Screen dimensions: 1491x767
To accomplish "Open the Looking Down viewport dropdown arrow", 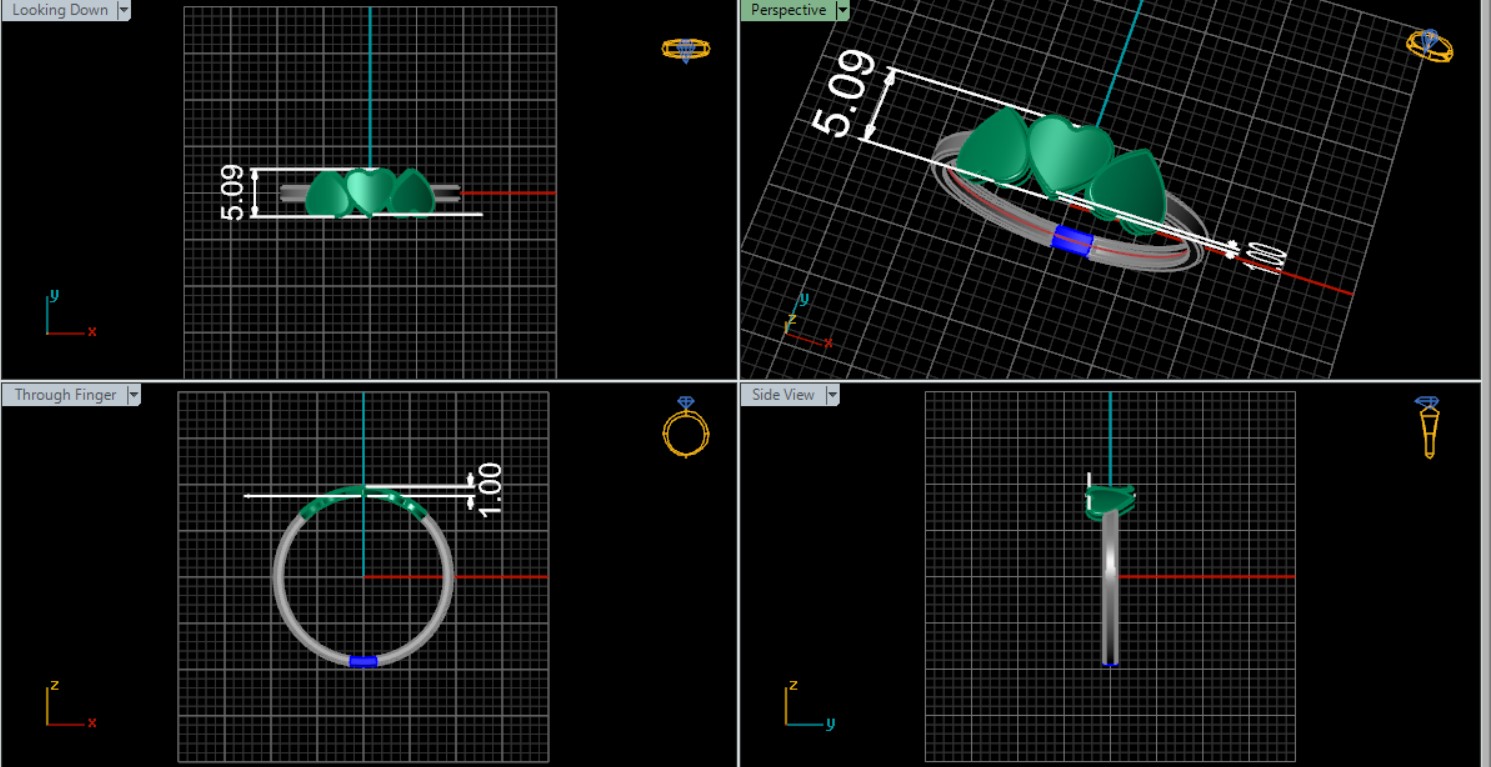I will click(x=124, y=10).
